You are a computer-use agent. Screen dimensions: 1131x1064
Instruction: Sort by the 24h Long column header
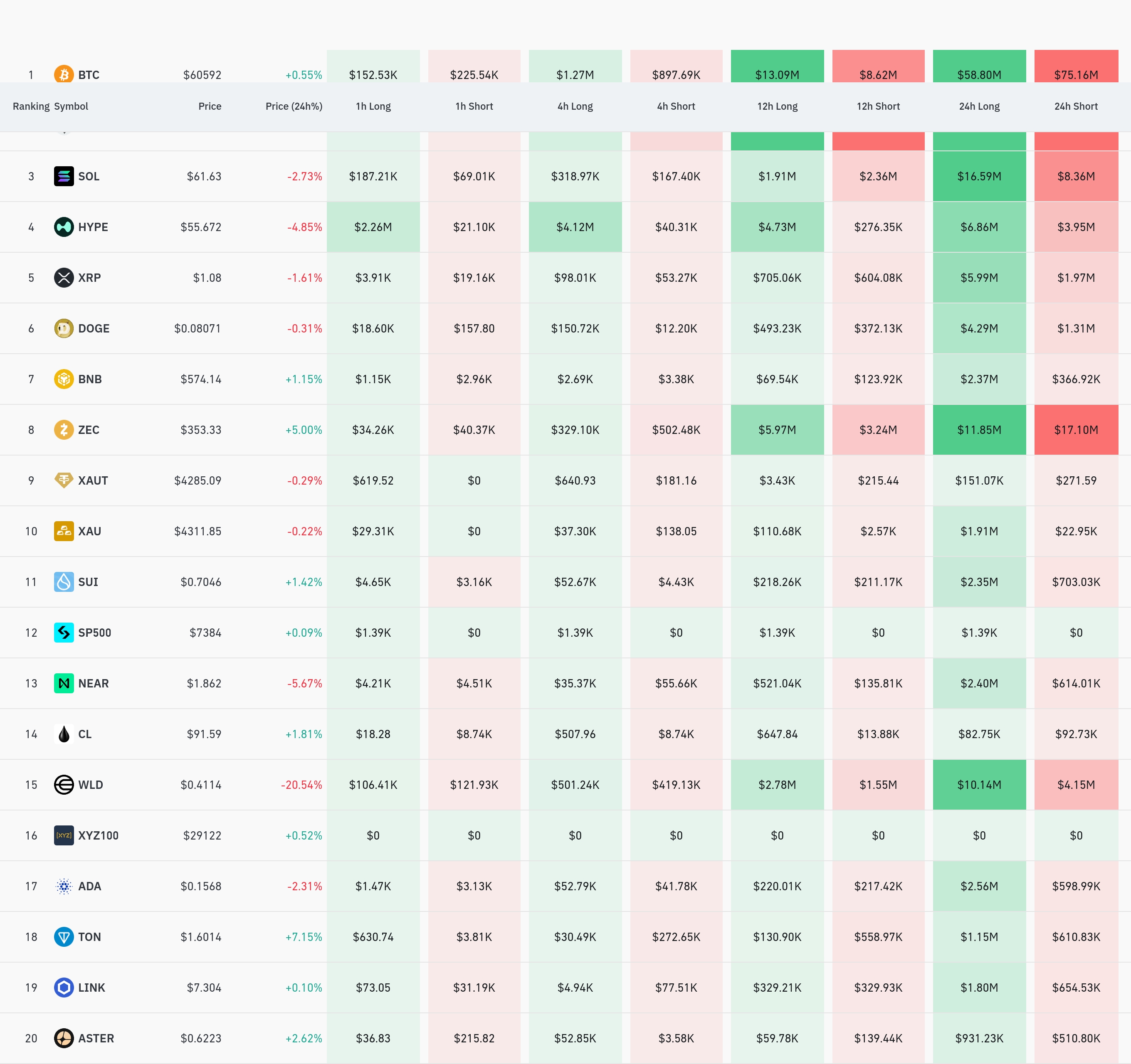(979, 106)
